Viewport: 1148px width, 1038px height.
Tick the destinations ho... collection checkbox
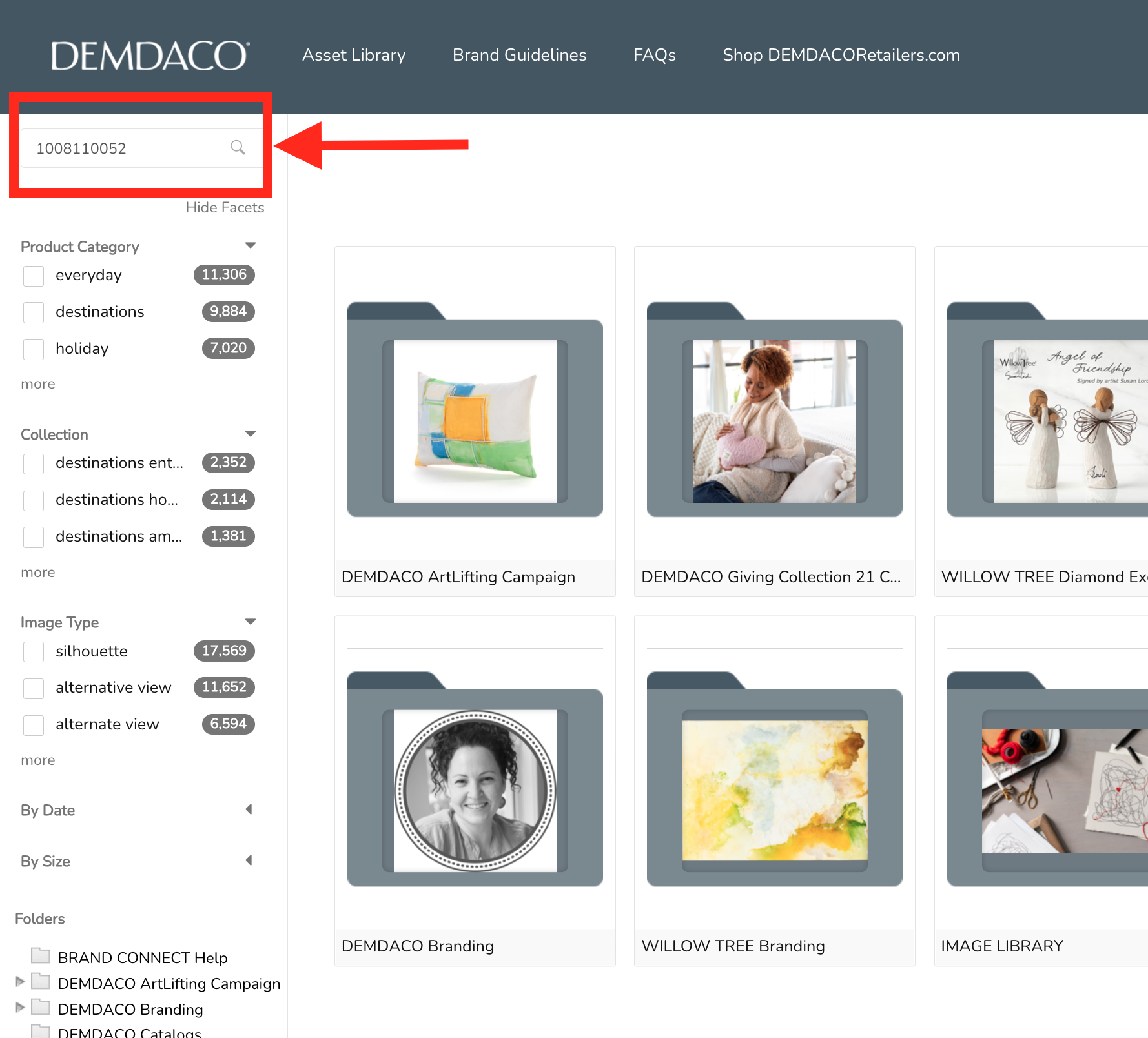34,500
